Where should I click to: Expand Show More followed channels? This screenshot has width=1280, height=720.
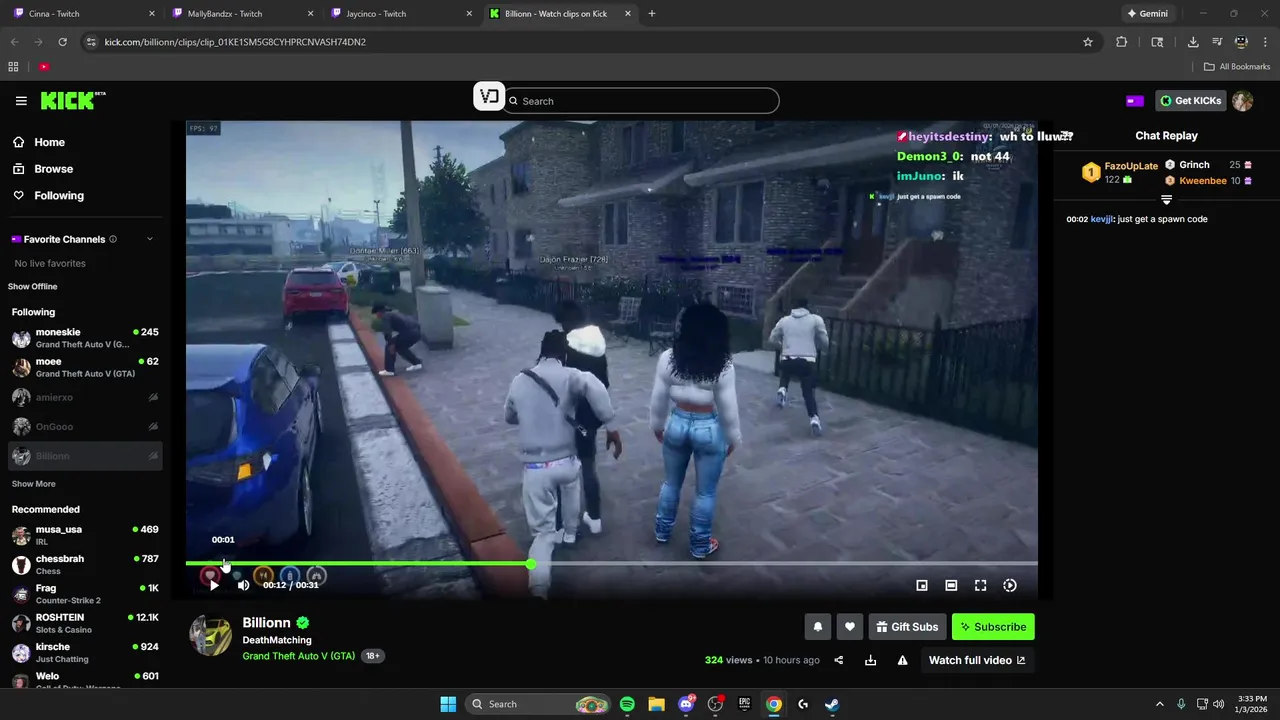click(34, 484)
